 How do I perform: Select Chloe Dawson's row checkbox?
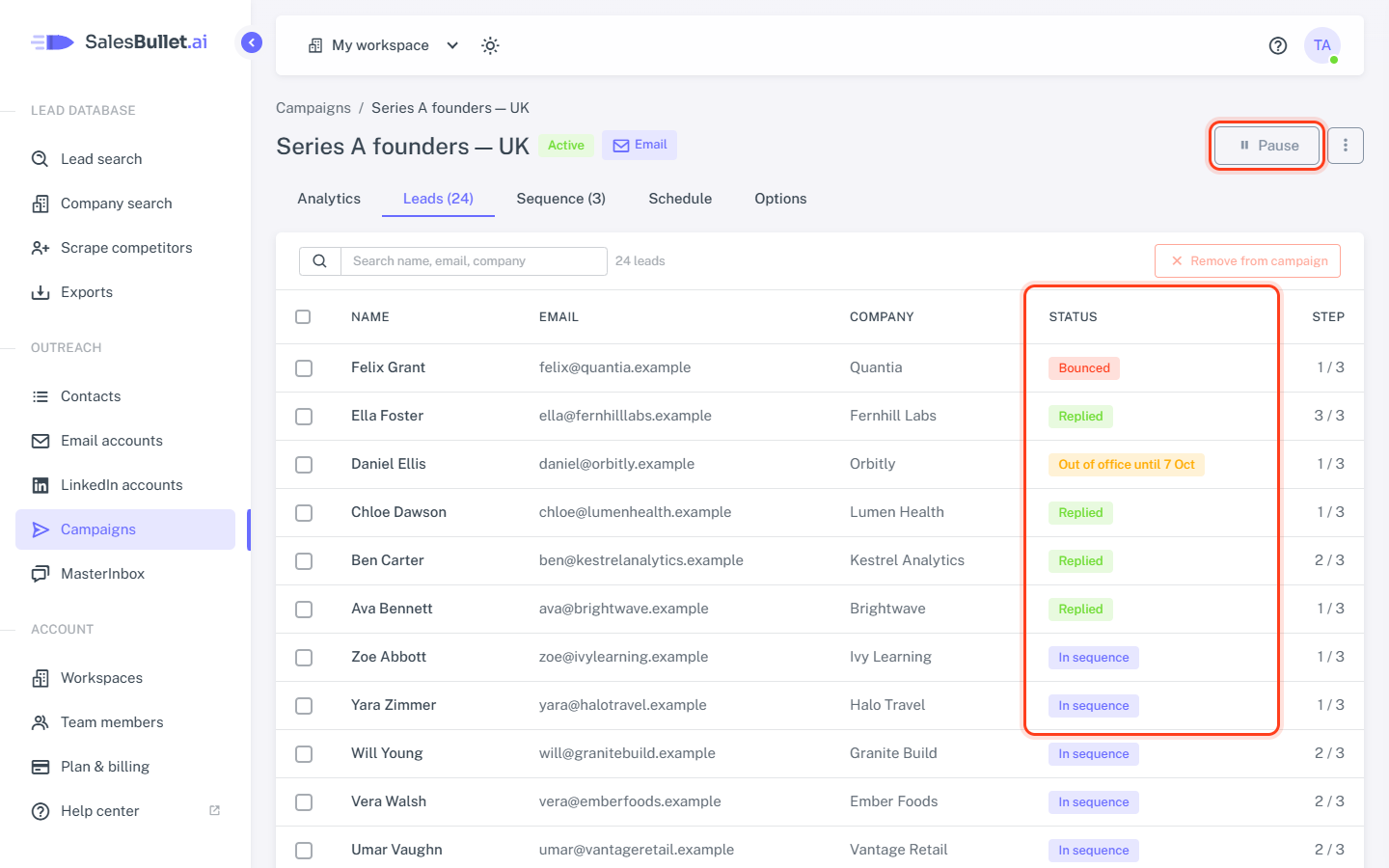tap(304, 513)
